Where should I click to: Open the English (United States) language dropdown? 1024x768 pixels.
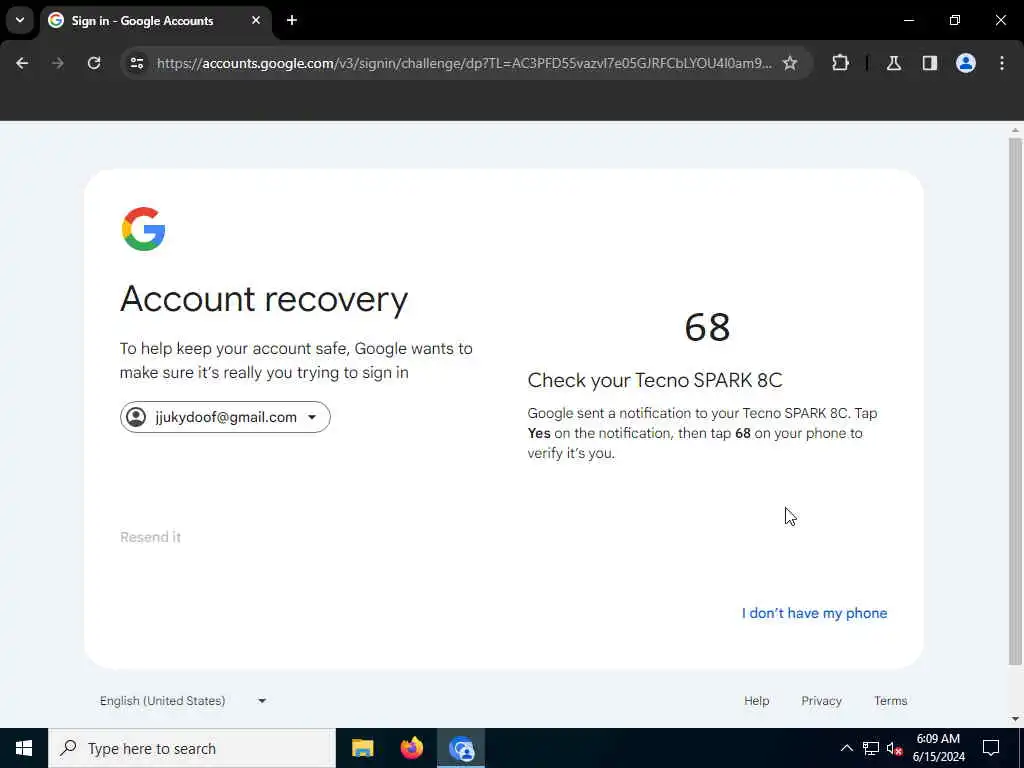click(183, 701)
